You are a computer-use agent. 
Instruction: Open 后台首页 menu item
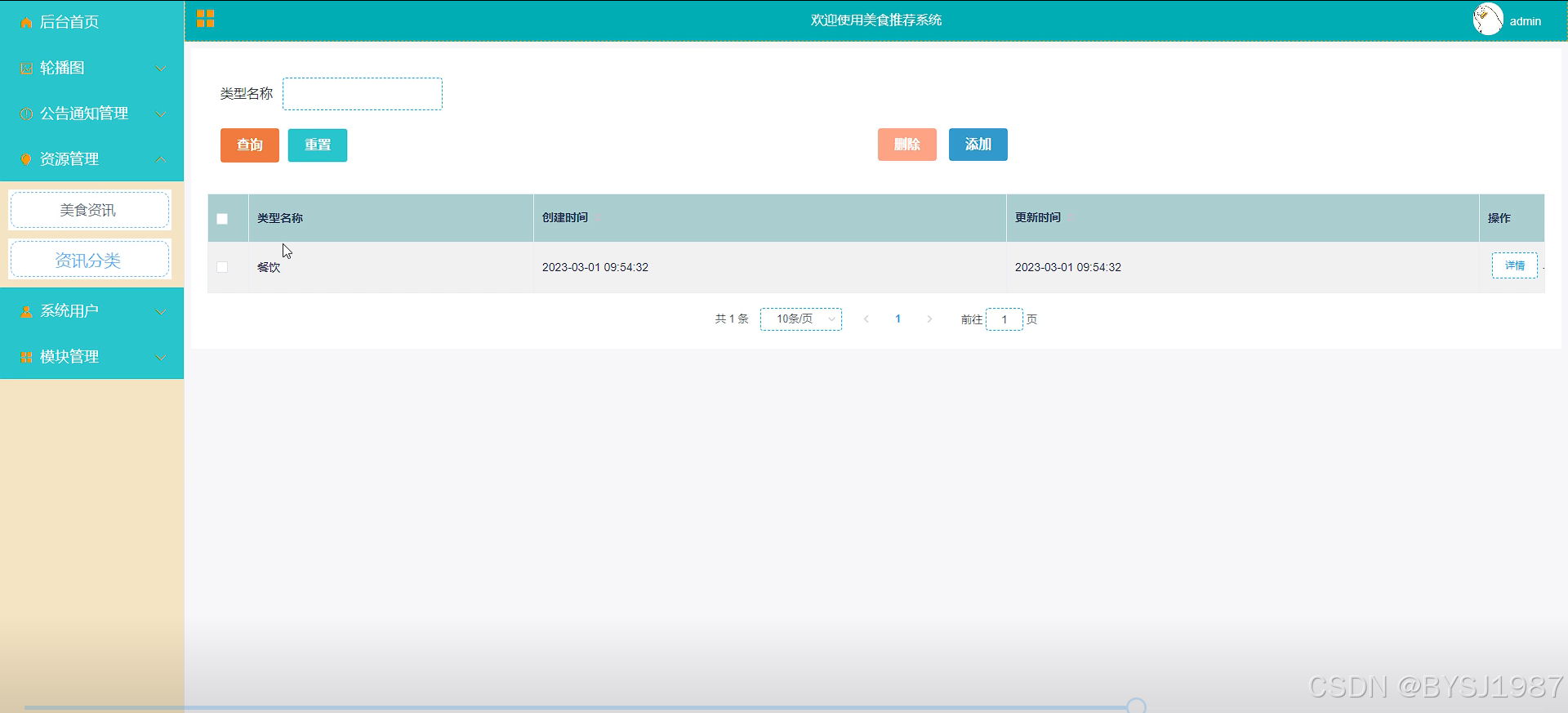tap(91, 22)
